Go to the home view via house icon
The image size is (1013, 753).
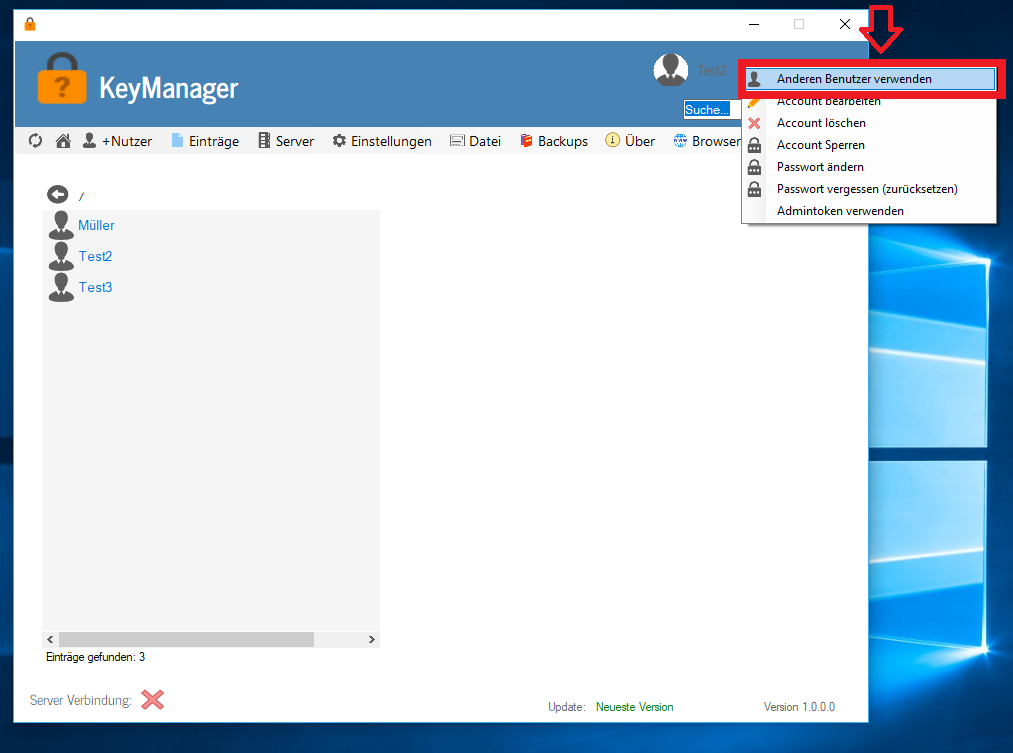point(63,141)
